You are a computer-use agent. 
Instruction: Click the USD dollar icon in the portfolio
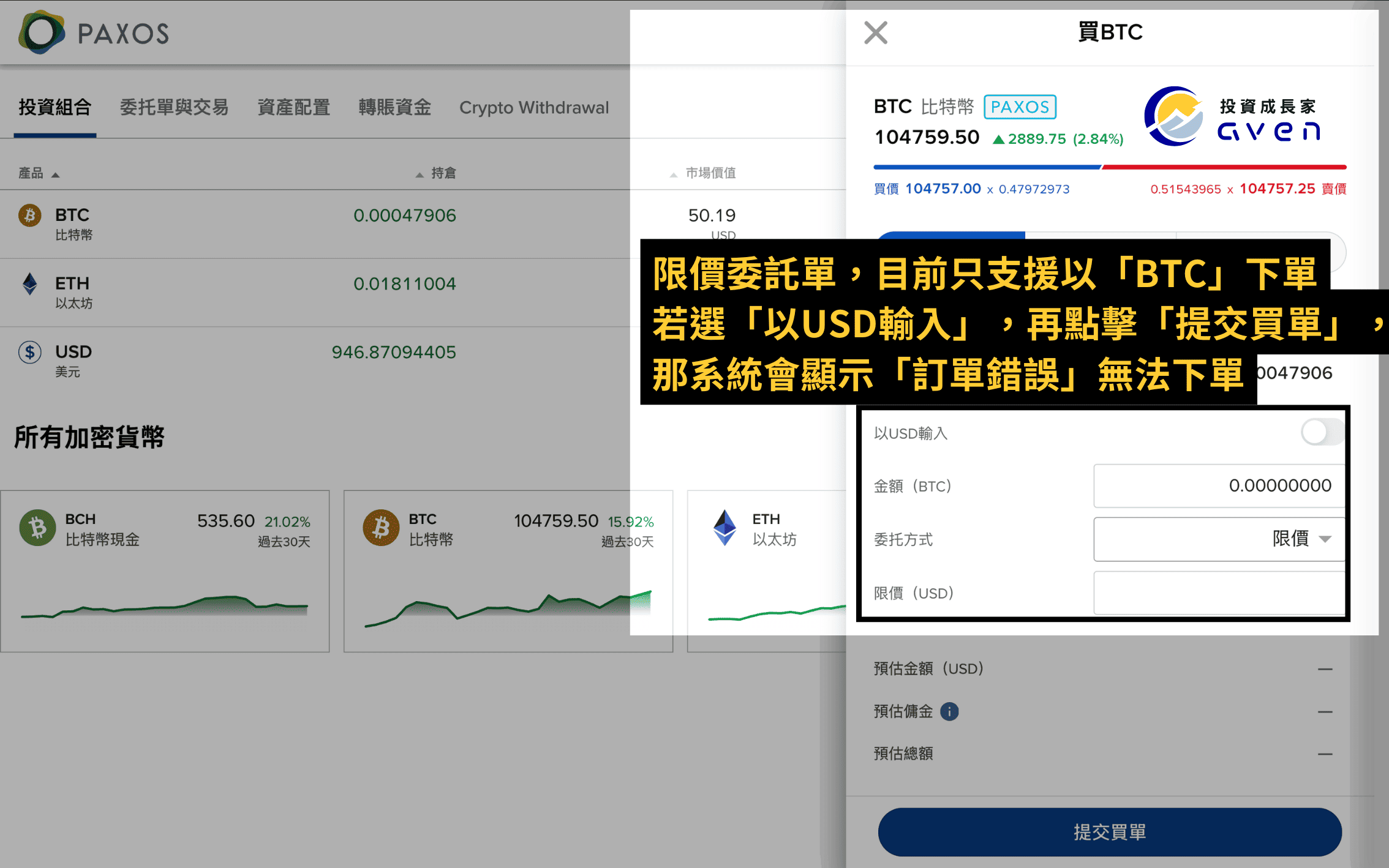29,352
